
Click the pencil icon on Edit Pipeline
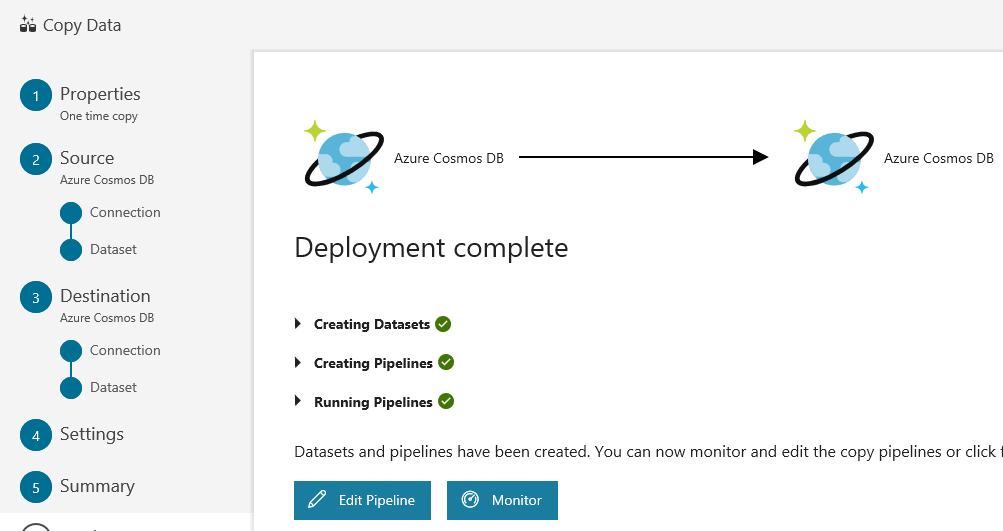point(317,500)
